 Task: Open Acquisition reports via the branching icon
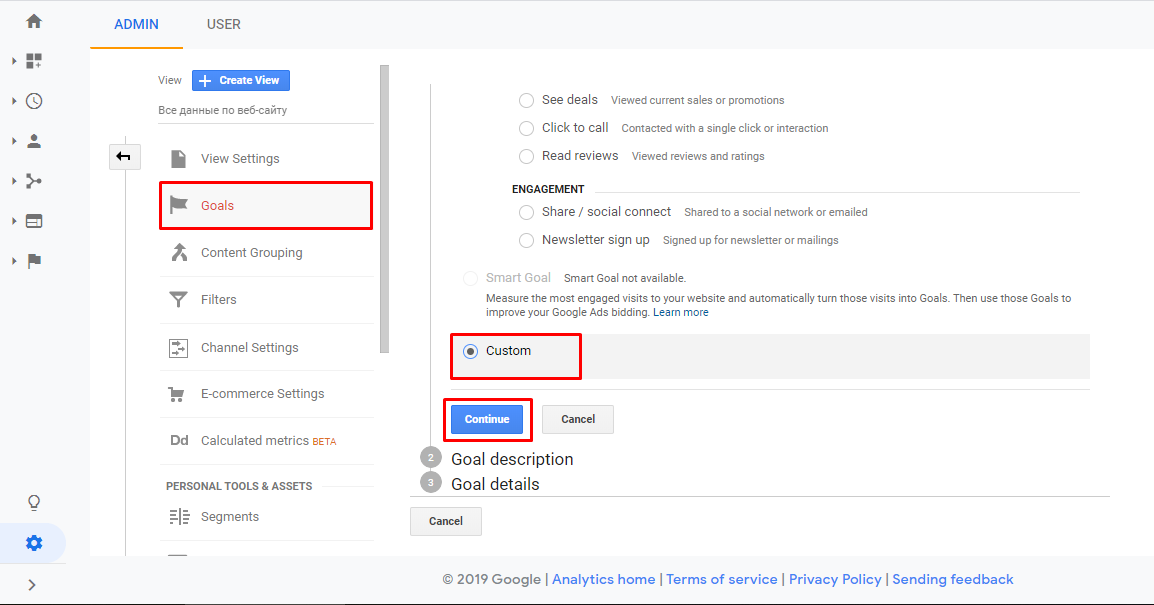[x=33, y=180]
